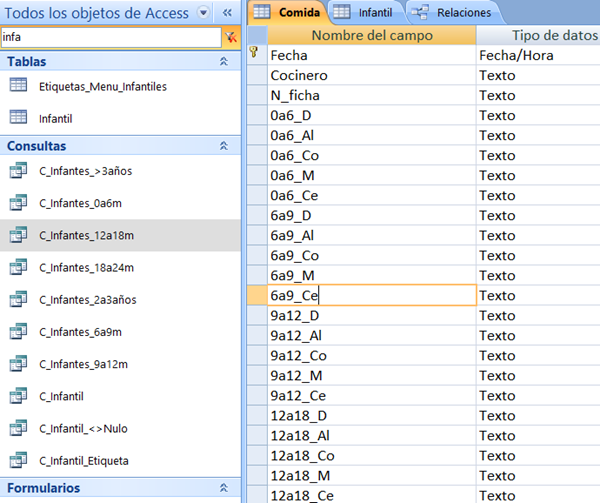Click the Infantil table icon in navigation pane
600x503 pixels.
[x=18, y=118]
